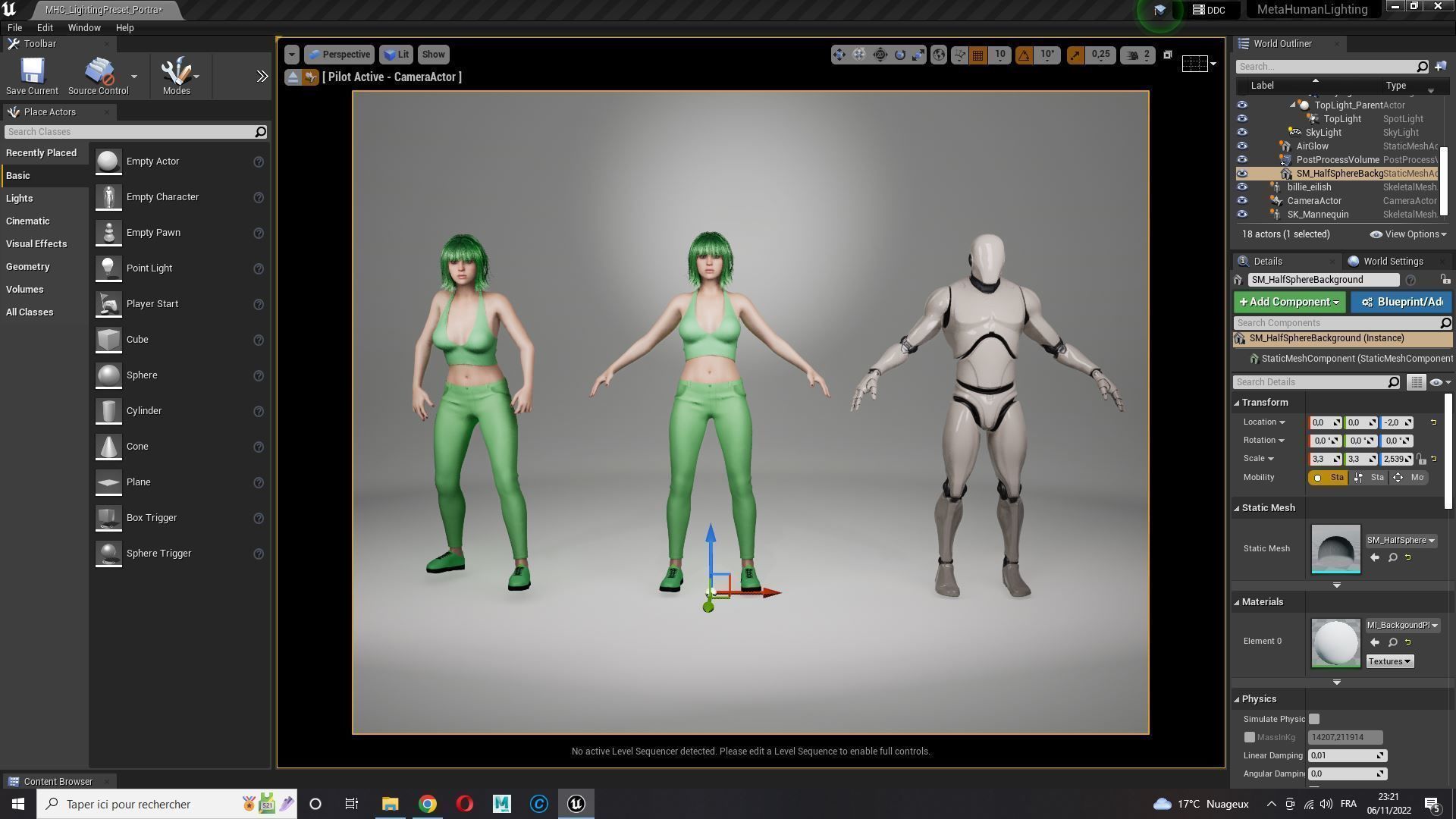Image resolution: width=1456 pixels, height=819 pixels.
Task: Enable the Simulate Physics checkbox
Action: pos(1314,719)
